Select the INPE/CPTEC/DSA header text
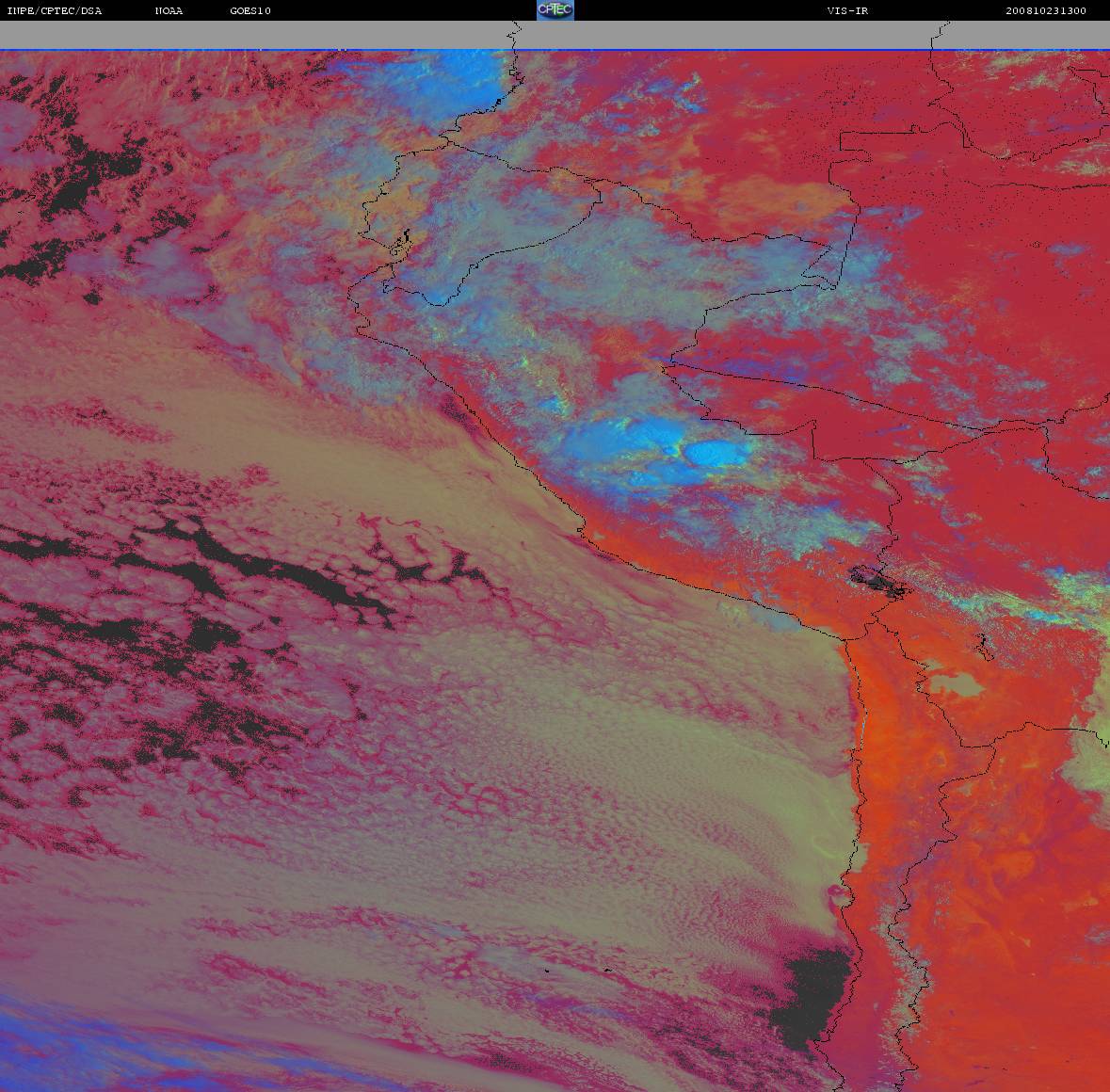The width and height of the screenshot is (1110, 1092). [x=55, y=10]
